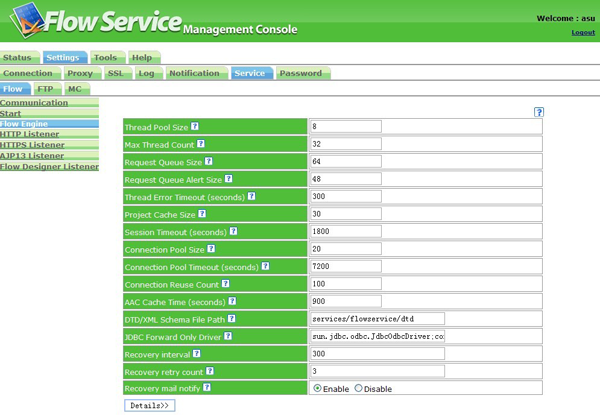Viewport: 600px width, 419px height.
Task: Switch to the Service settings tab
Action: point(252,73)
